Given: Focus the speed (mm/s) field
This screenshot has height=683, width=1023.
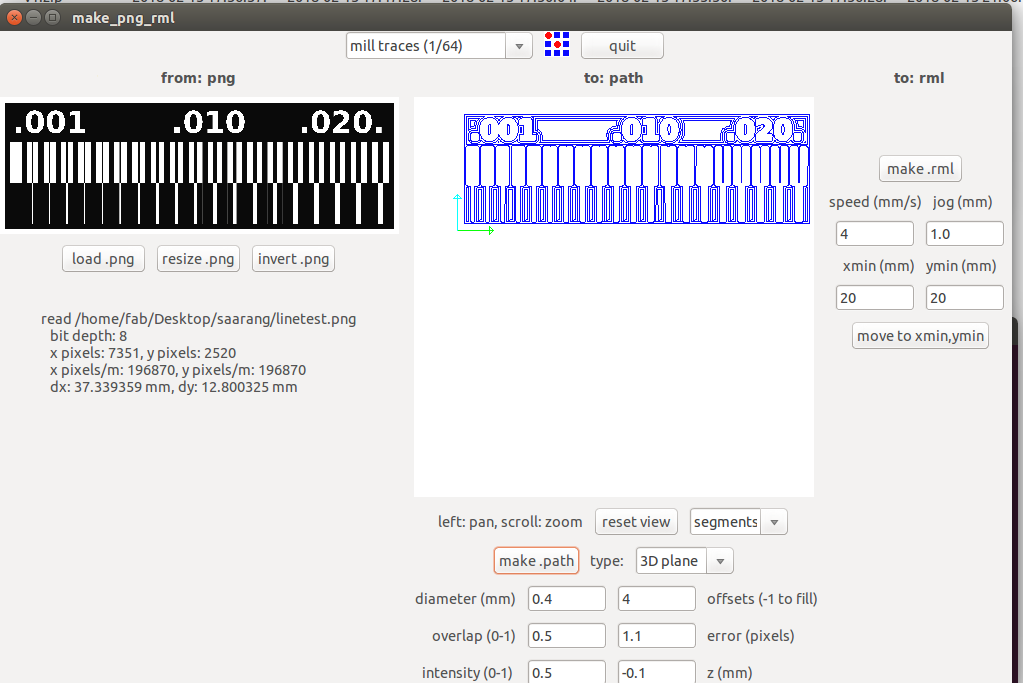Looking at the screenshot, I should pos(874,234).
